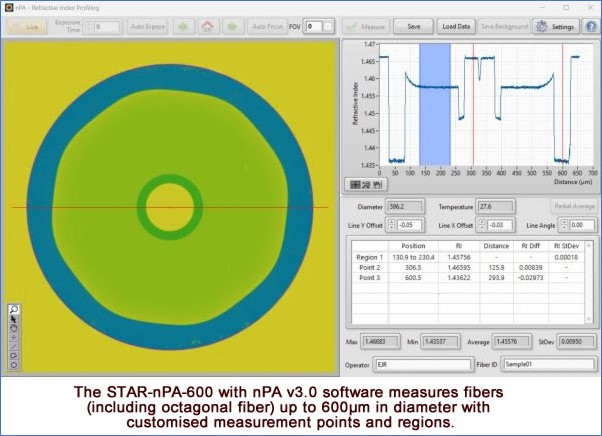Click the Save button

pos(413,26)
